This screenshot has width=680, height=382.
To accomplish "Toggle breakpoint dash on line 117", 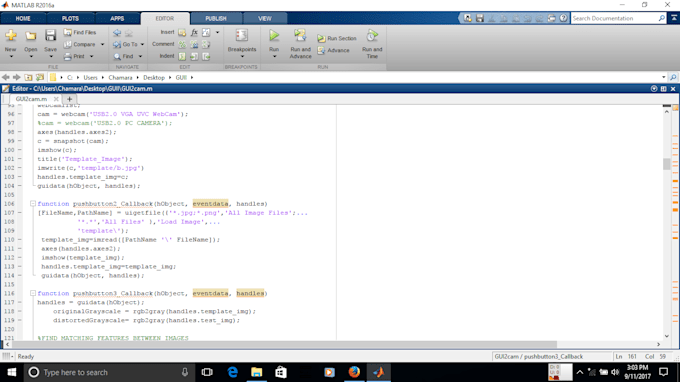I will 20,302.
